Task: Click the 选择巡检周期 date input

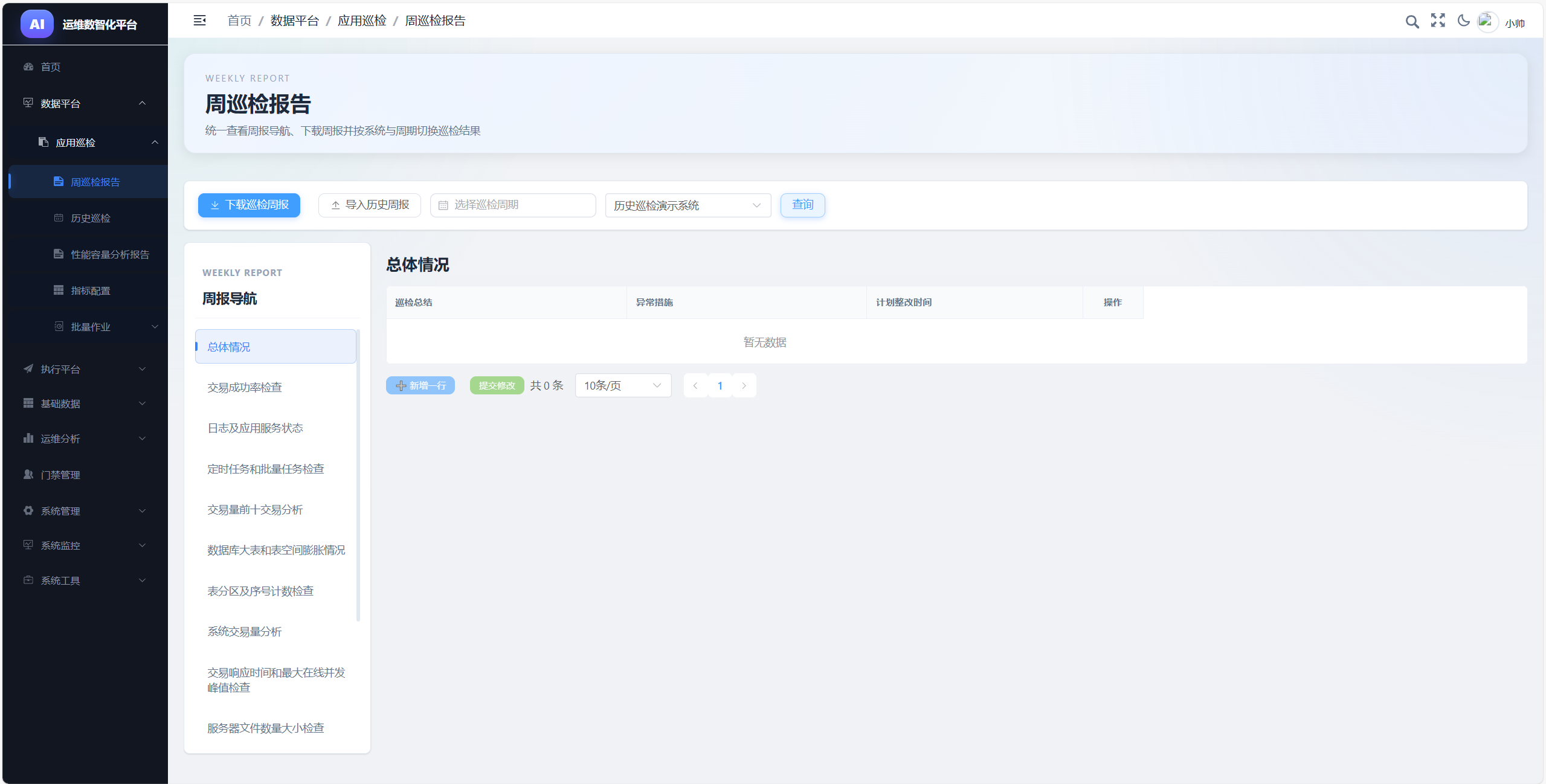Action: [513, 205]
